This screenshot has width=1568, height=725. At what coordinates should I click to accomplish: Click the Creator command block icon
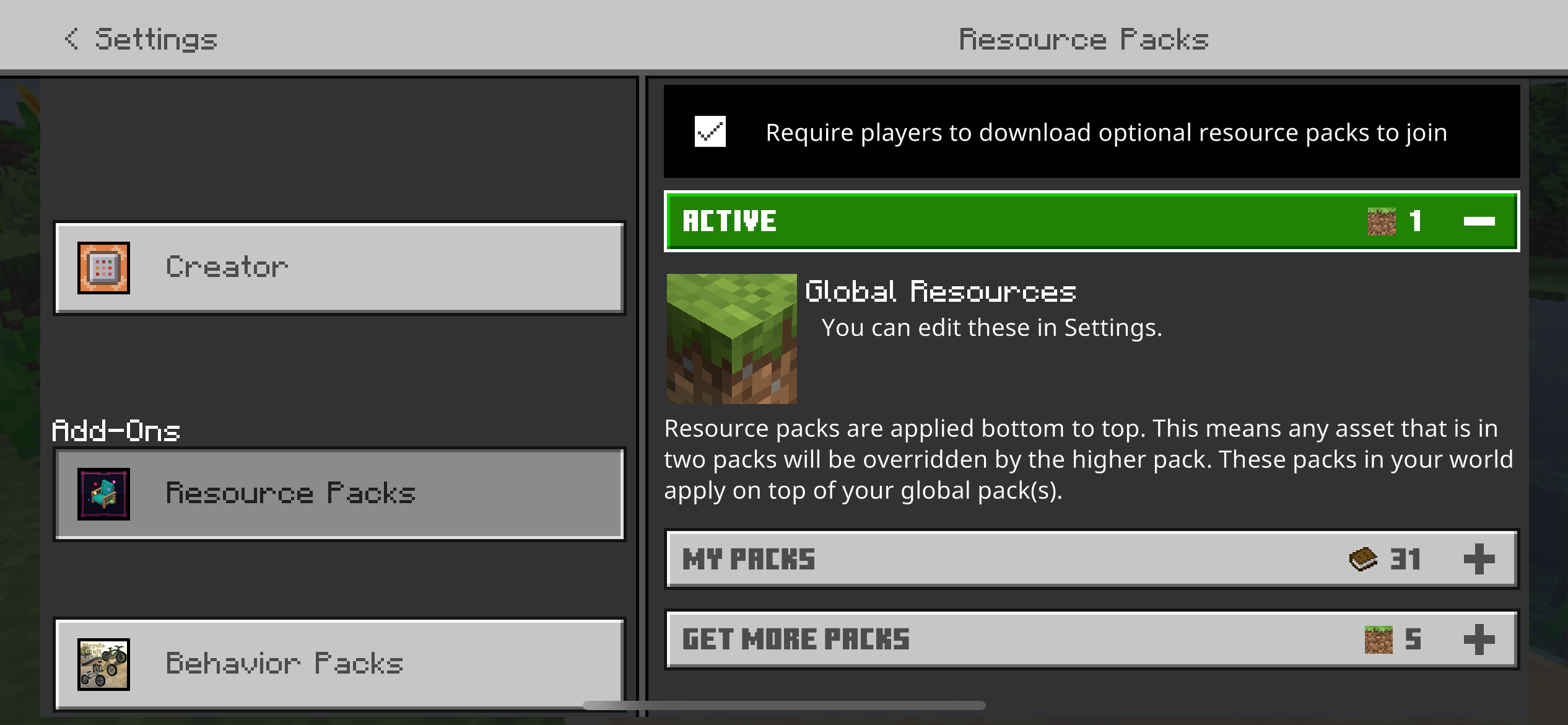(103, 268)
